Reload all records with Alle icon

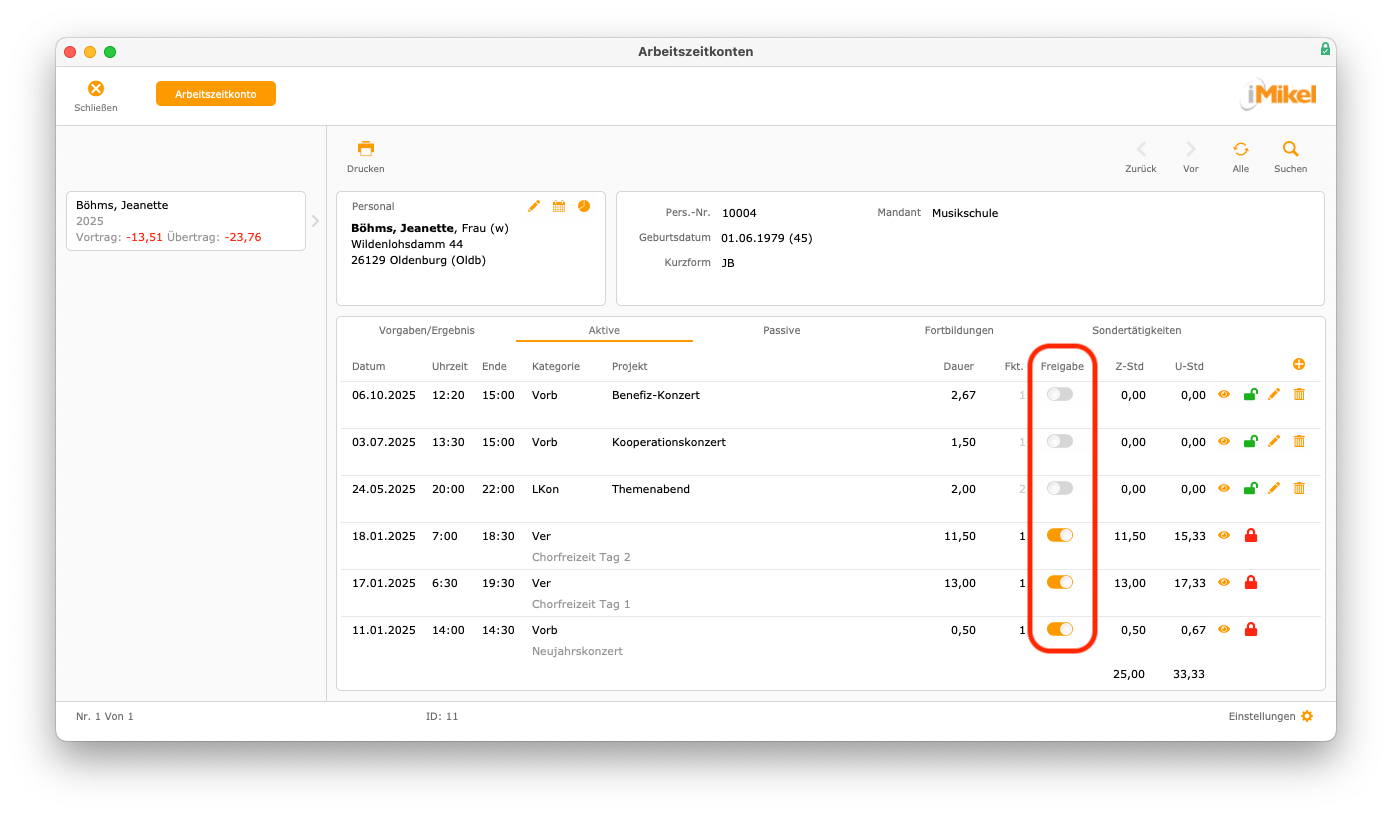tap(1240, 149)
